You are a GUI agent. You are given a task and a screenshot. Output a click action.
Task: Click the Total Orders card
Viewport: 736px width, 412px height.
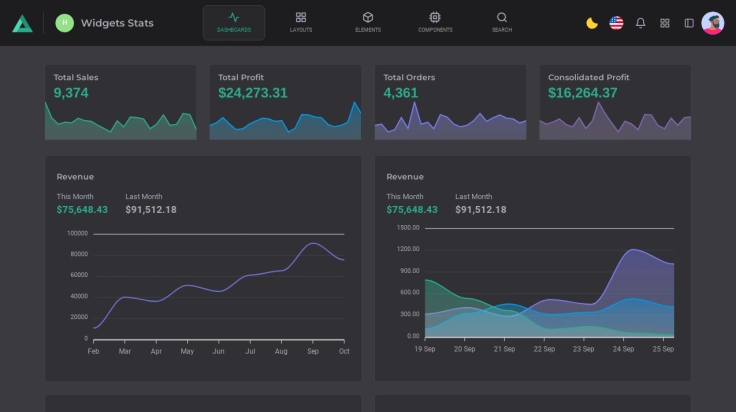click(450, 102)
